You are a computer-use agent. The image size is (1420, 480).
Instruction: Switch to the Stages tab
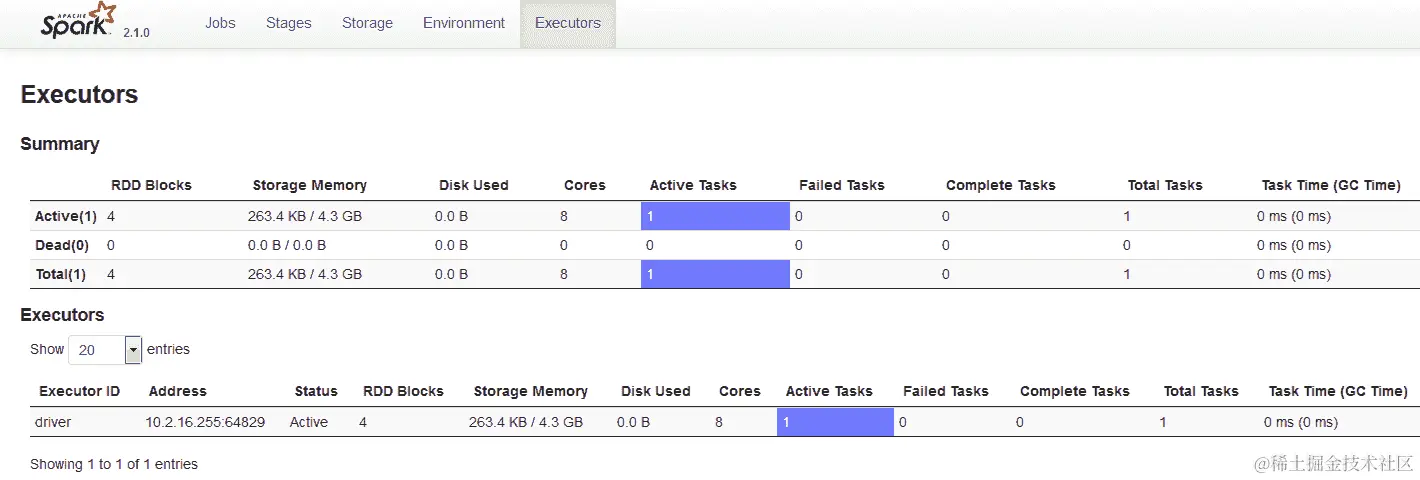(288, 23)
